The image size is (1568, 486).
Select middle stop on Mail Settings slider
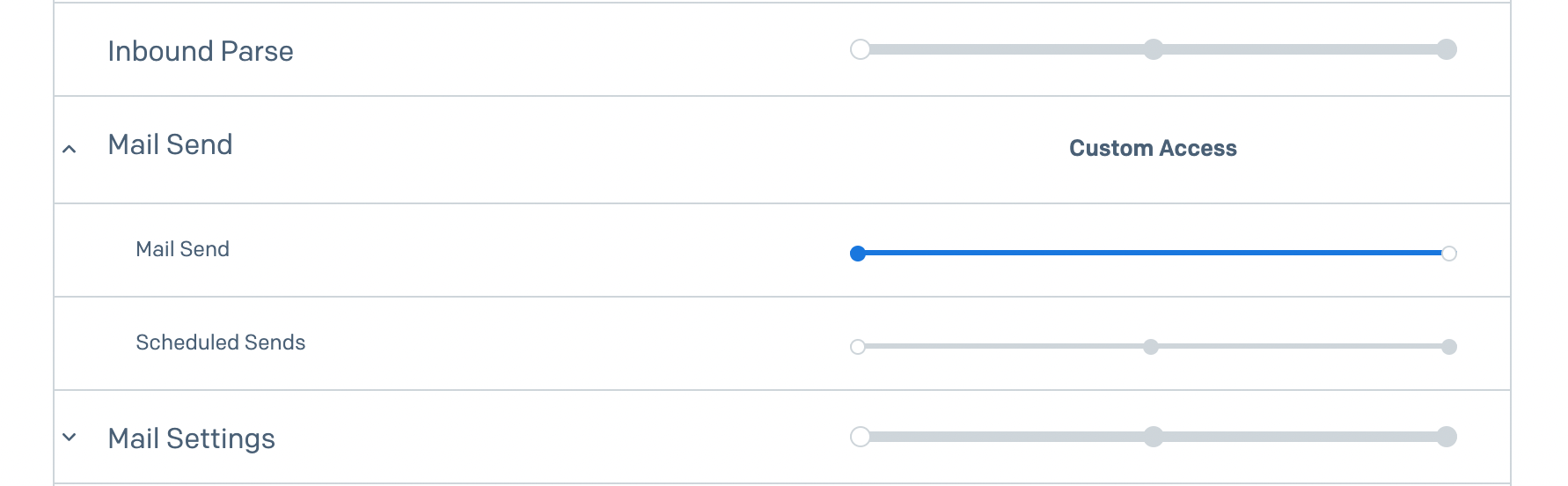point(1153,437)
